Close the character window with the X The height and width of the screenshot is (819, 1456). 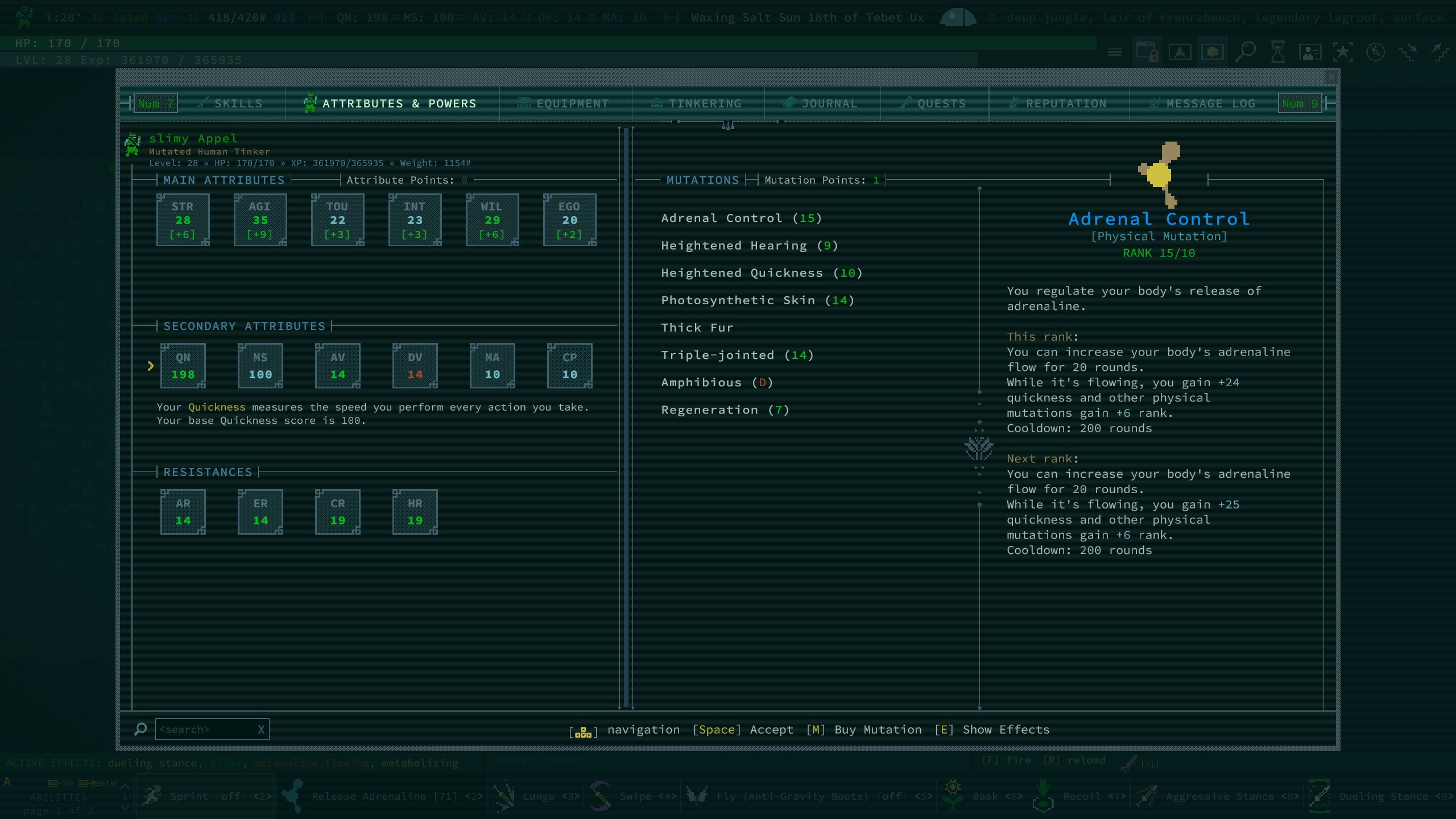tap(1331, 77)
